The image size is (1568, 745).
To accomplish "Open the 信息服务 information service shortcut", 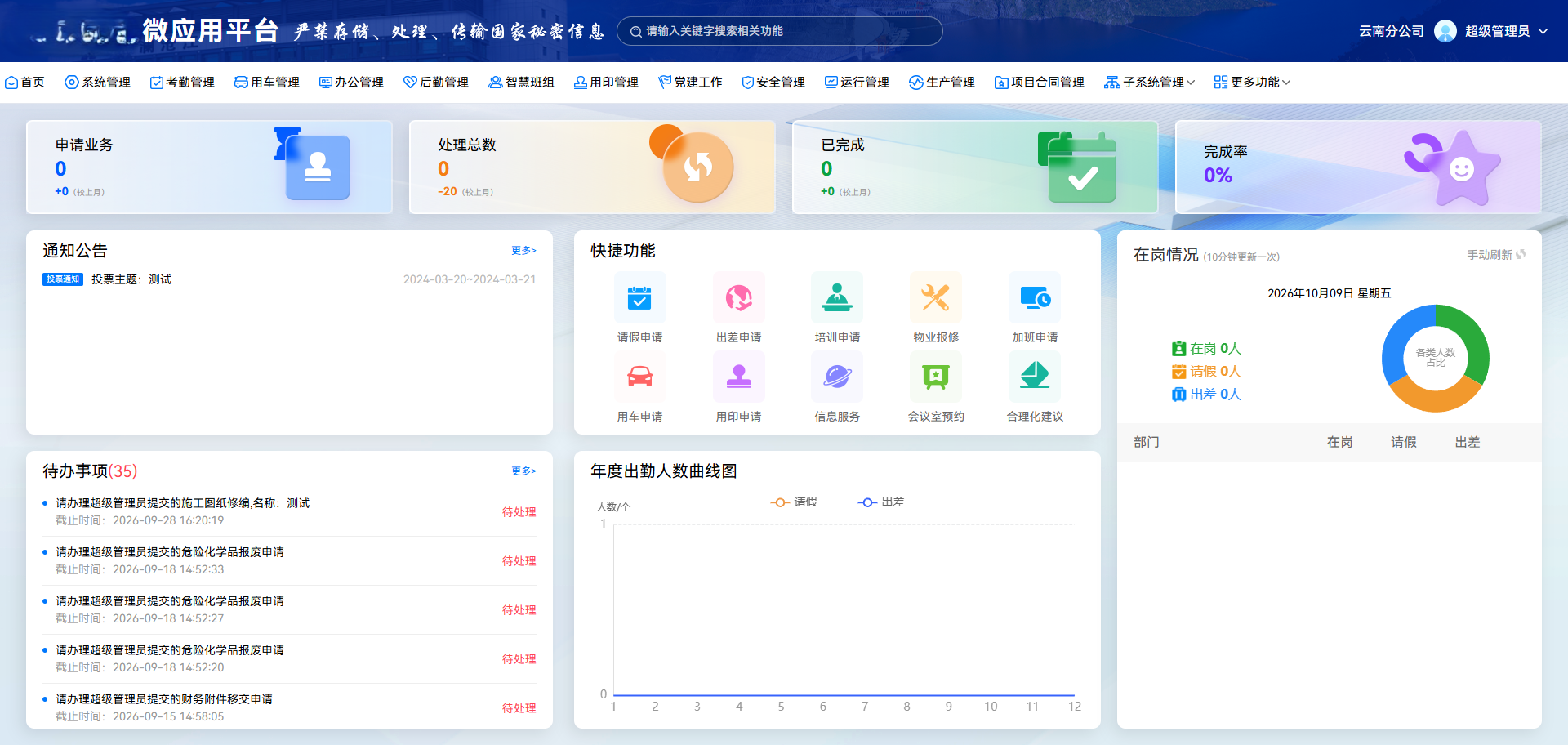I will coord(837,387).
